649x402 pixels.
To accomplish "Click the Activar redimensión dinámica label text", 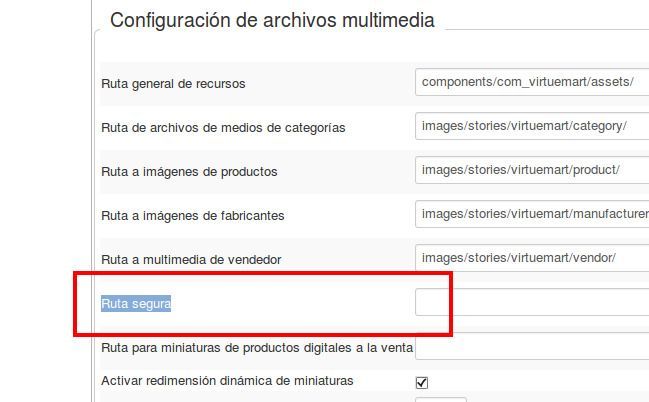I will pos(227,380).
